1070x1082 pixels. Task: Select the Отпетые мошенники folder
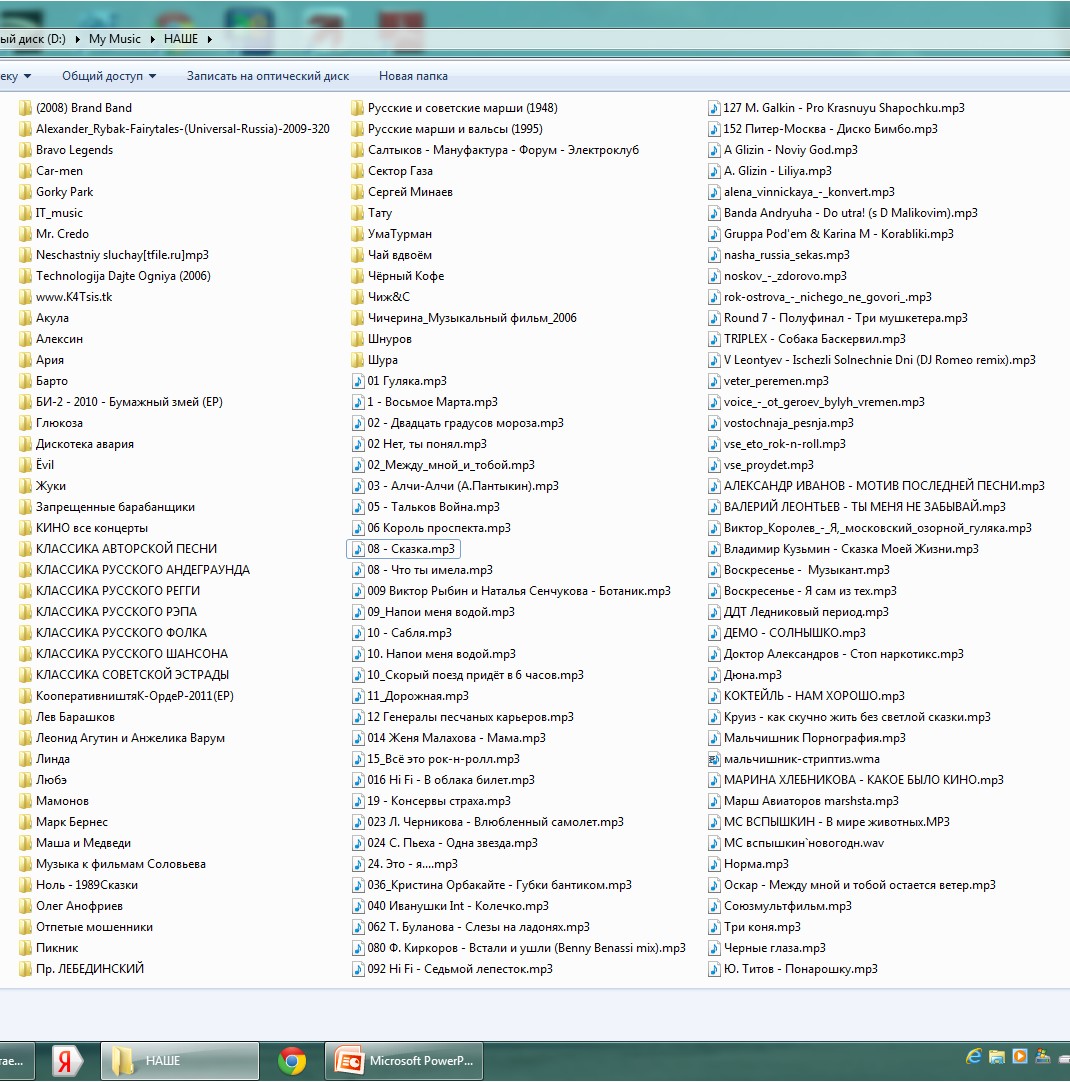86,927
